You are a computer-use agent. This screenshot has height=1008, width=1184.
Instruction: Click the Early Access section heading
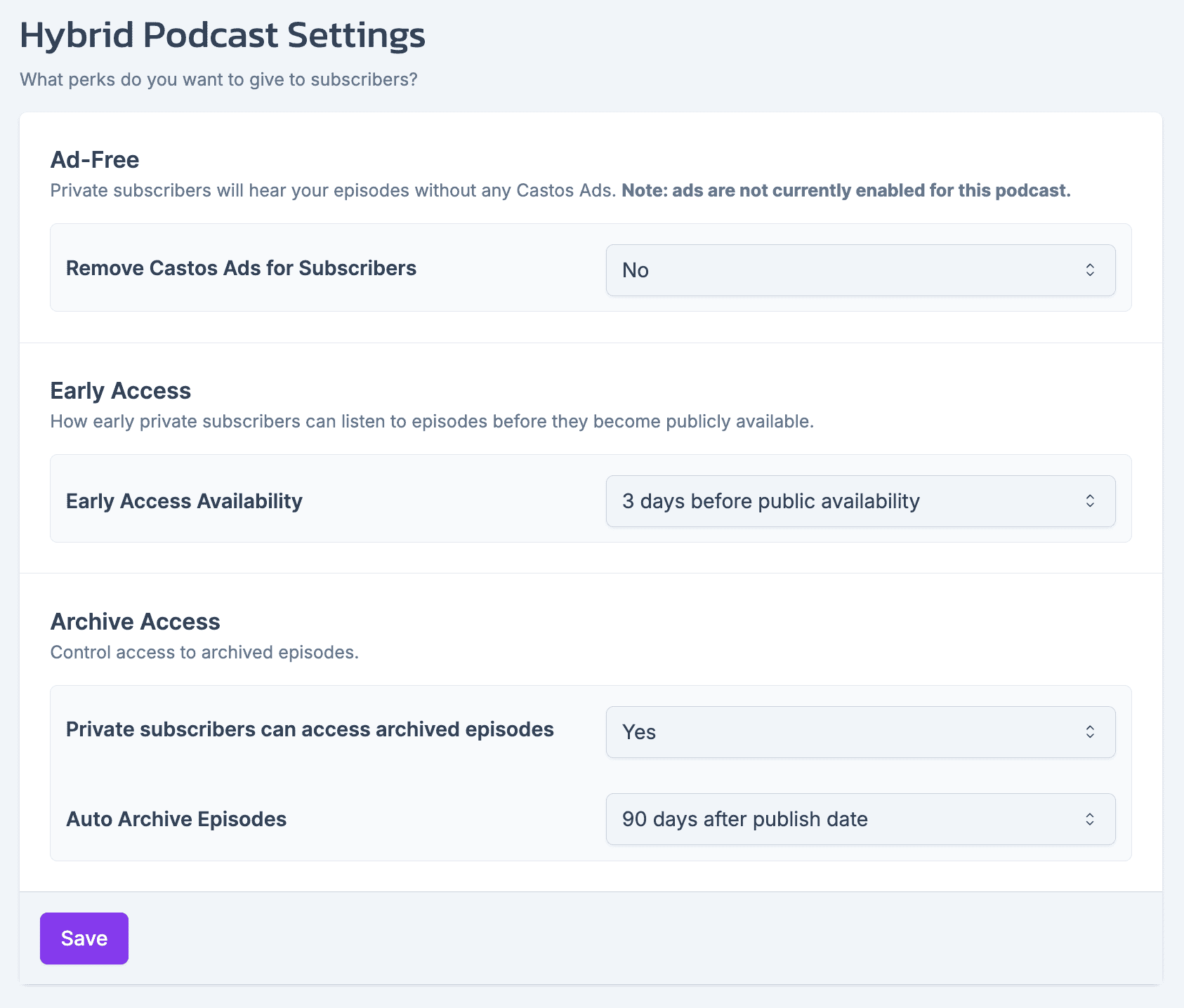coord(121,391)
